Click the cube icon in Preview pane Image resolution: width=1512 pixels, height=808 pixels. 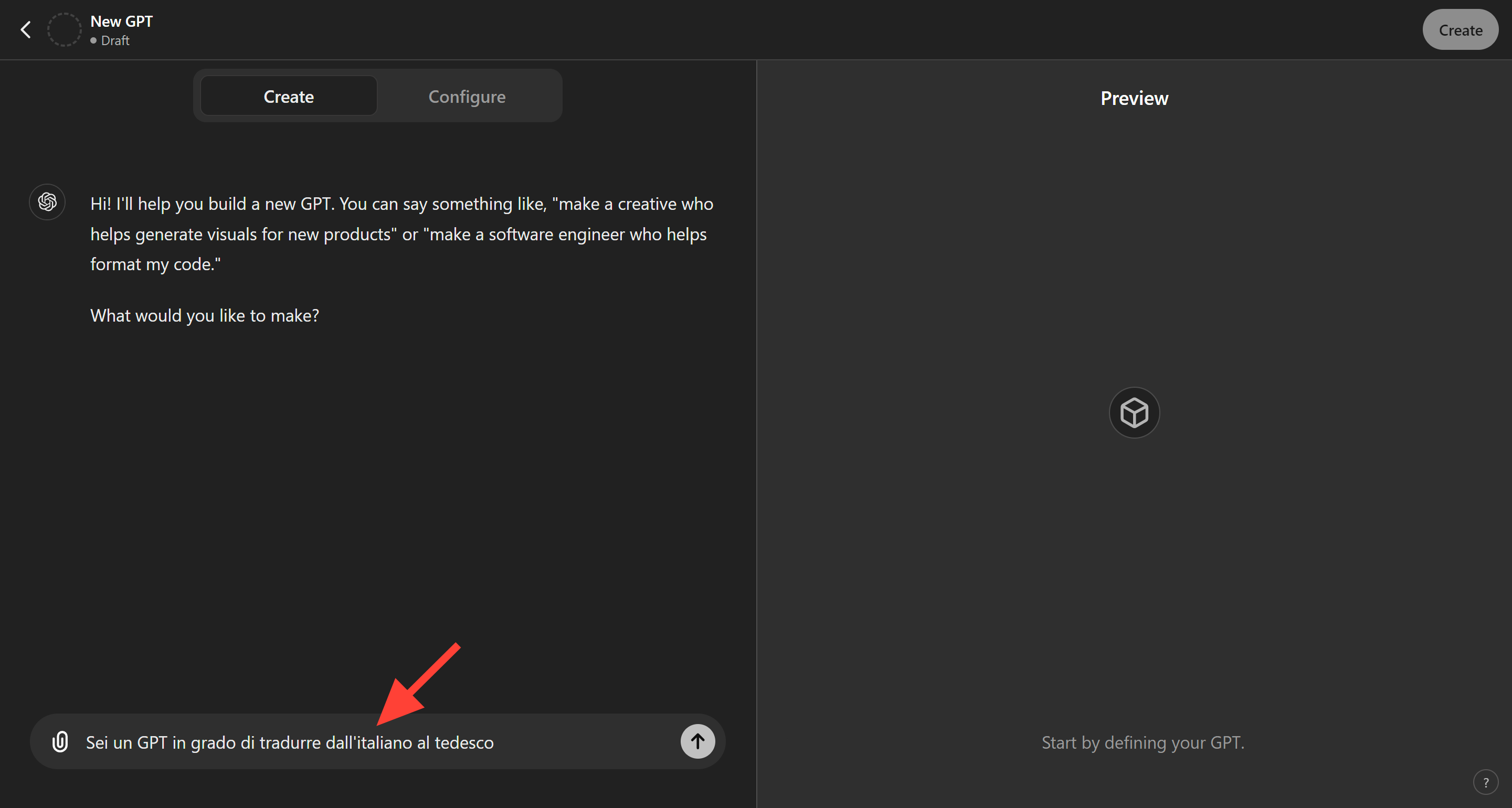click(x=1134, y=412)
